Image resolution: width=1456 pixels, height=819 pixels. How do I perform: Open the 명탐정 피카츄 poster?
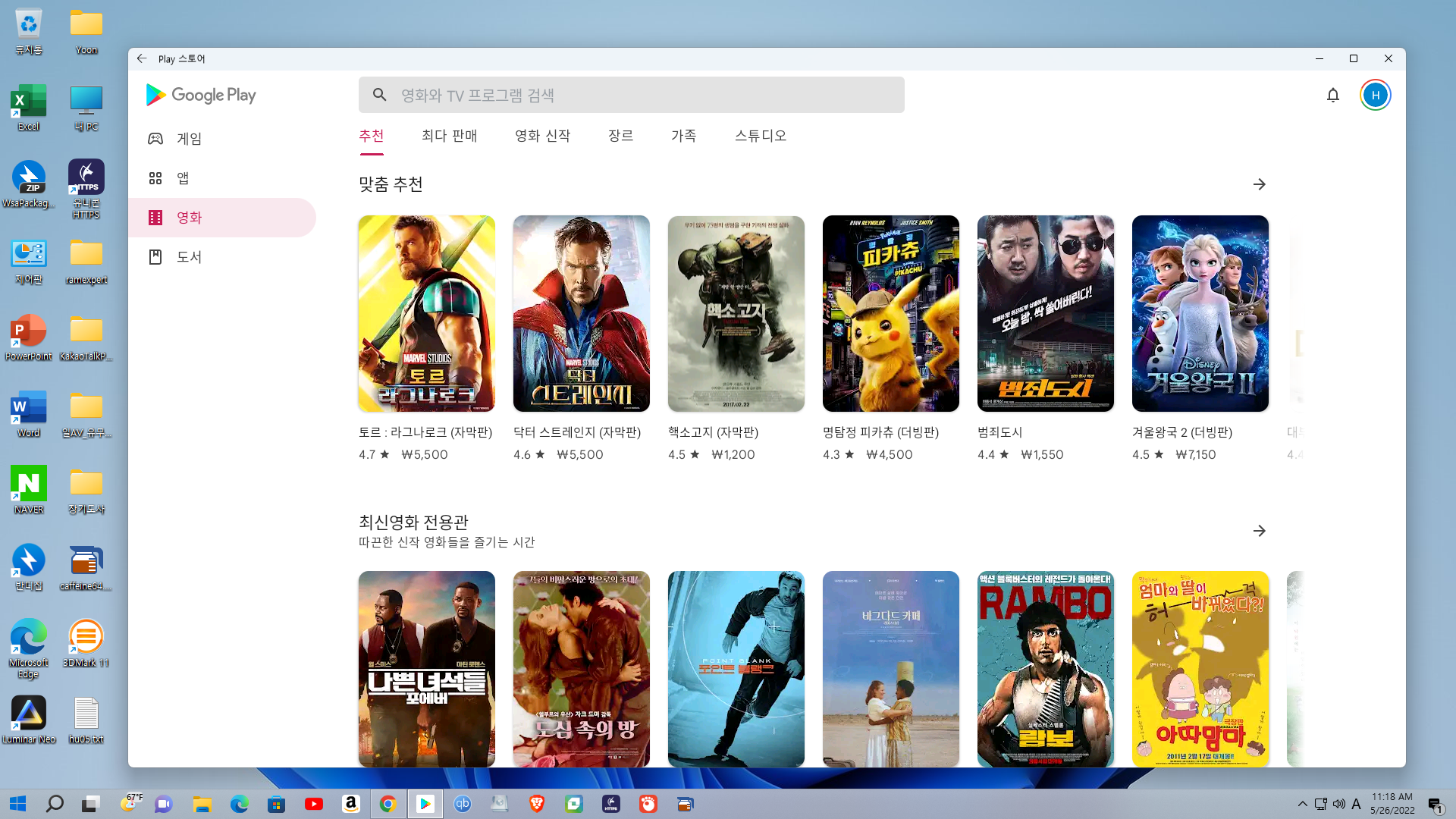coord(891,314)
